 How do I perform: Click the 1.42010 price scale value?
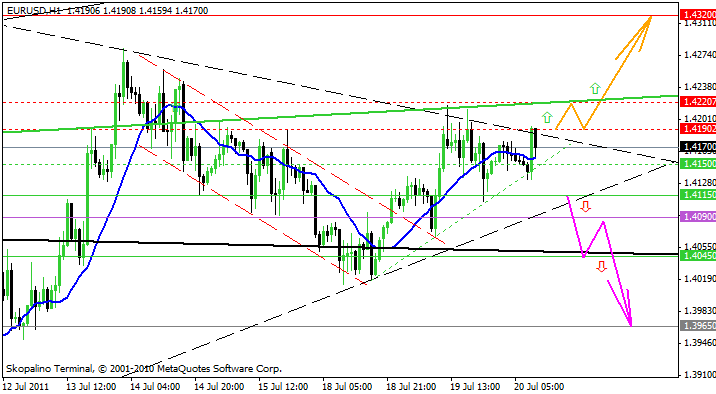(700, 118)
